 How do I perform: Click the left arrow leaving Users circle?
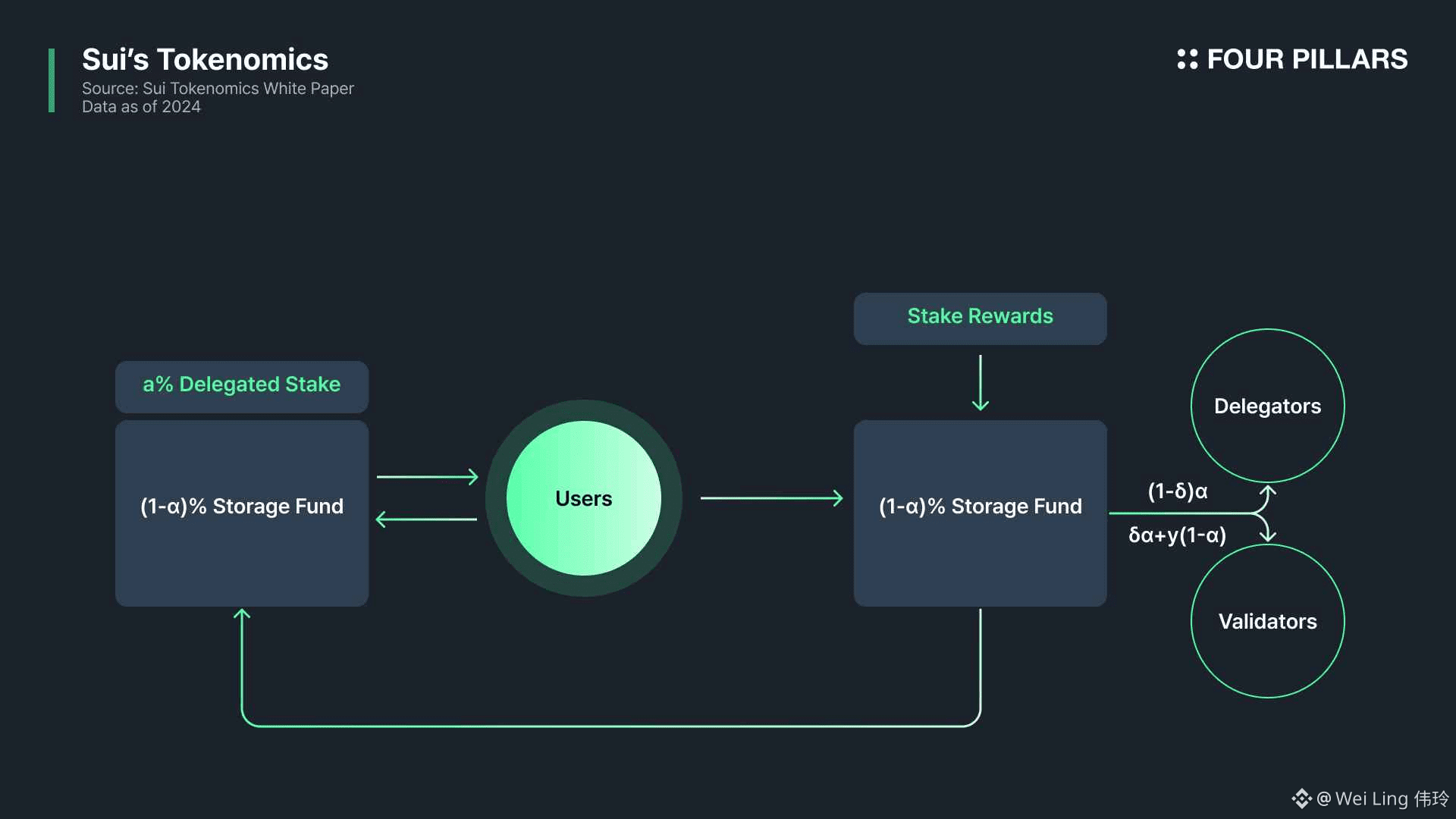pos(427,519)
